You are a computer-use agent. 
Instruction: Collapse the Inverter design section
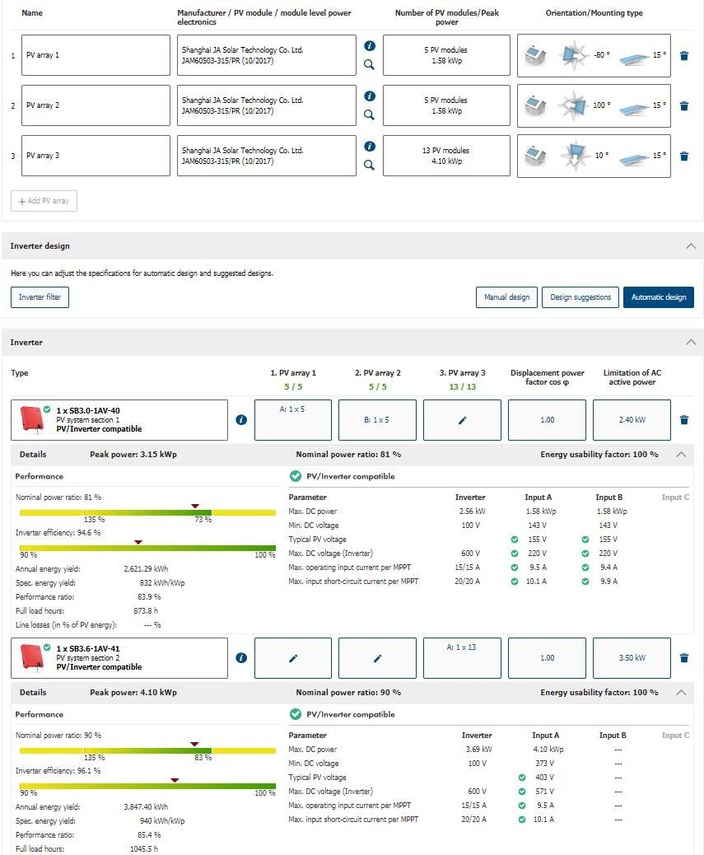pyautogui.click(x=691, y=246)
